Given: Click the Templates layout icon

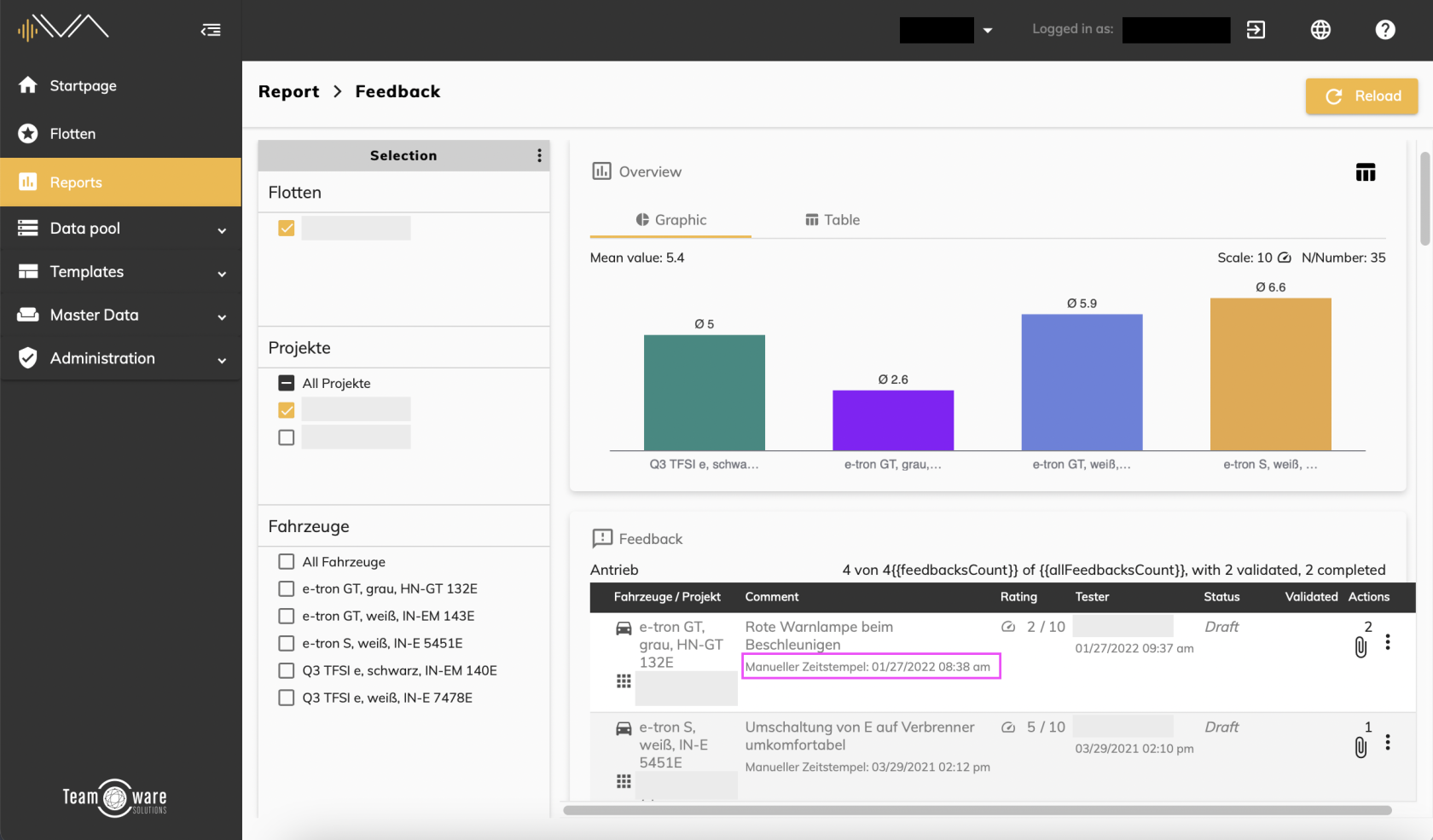Looking at the screenshot, I should [x=28, y=271].
